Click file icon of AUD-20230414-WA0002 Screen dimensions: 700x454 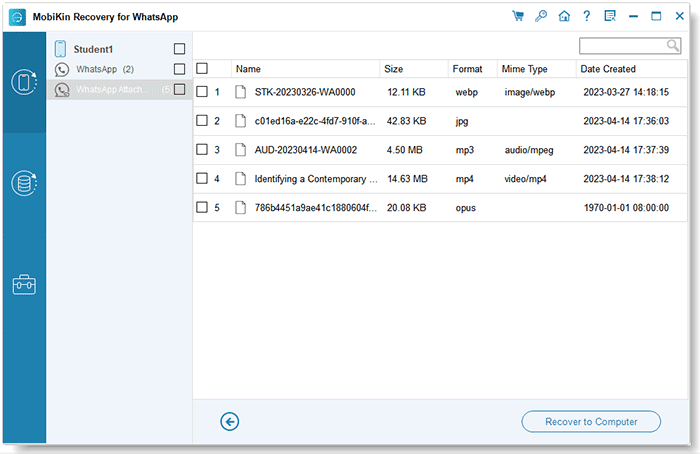[x=241, y=150]
